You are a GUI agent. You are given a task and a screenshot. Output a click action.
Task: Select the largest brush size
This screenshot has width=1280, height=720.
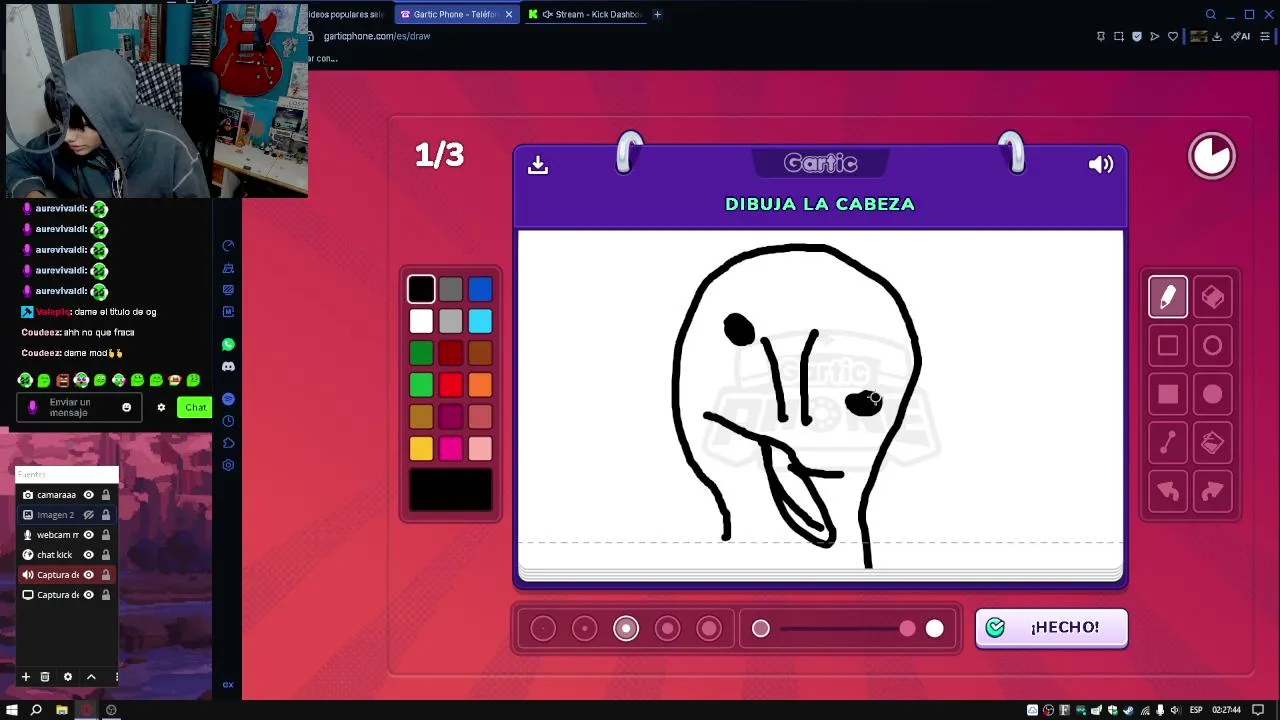pyautogui.click(x=709, y=629)
